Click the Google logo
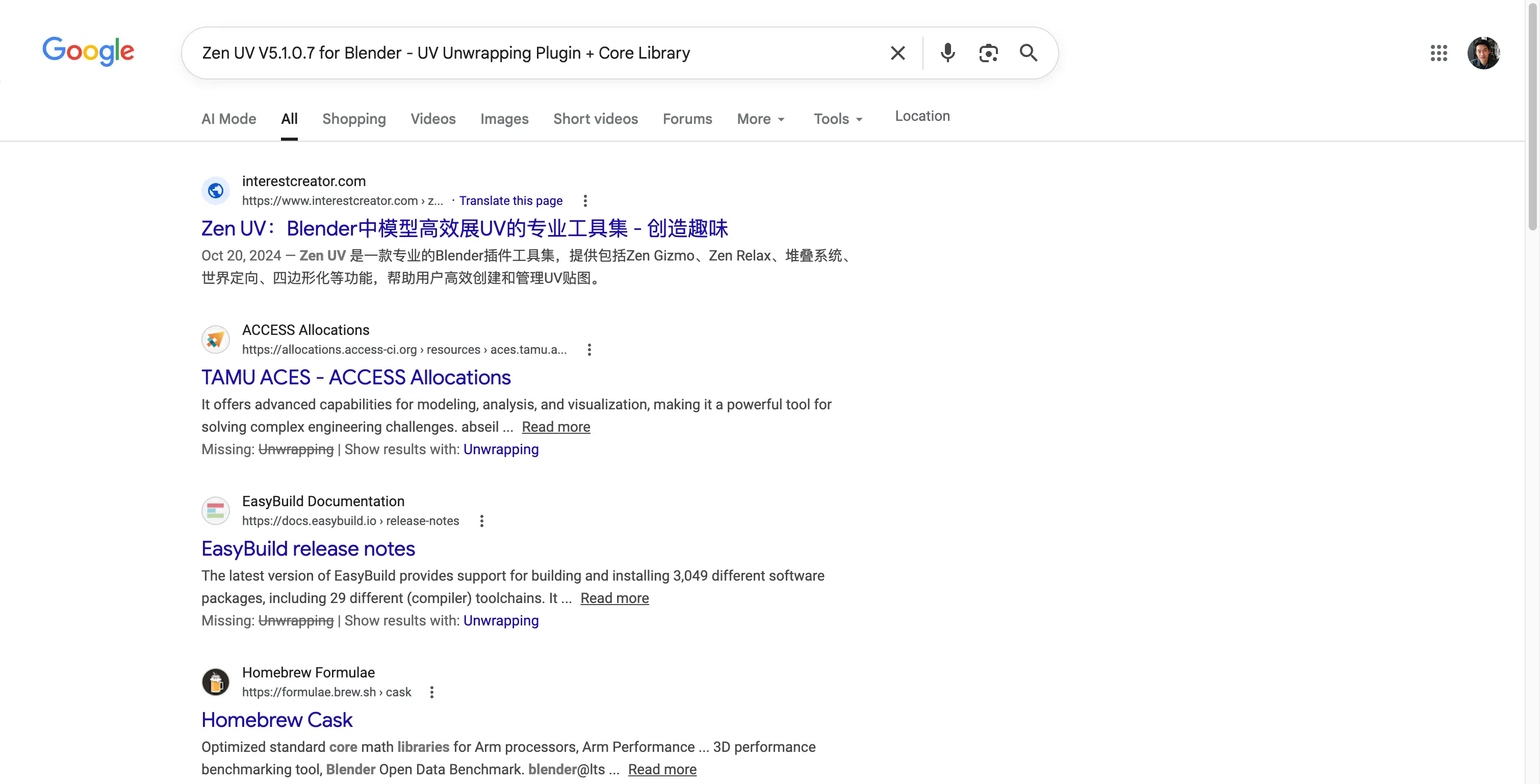Viewport: 1540px width, 784px height. (88, 51)
